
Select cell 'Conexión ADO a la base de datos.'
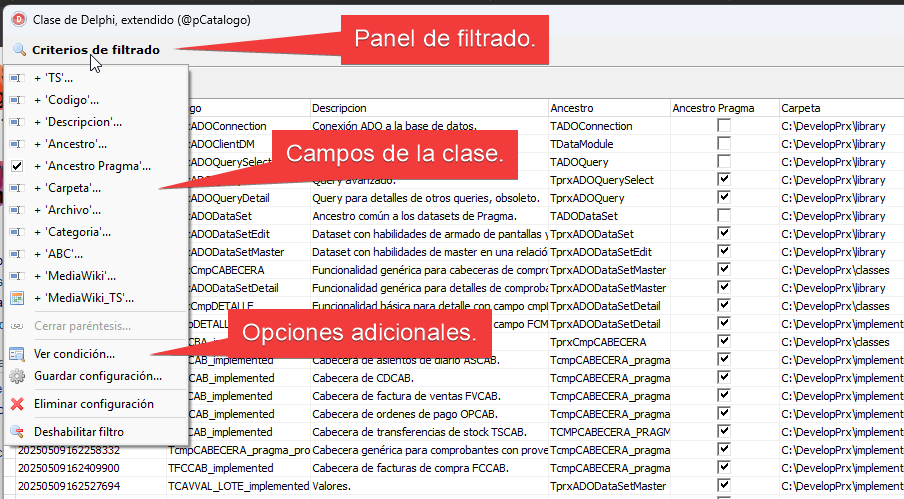pos(430,126)
